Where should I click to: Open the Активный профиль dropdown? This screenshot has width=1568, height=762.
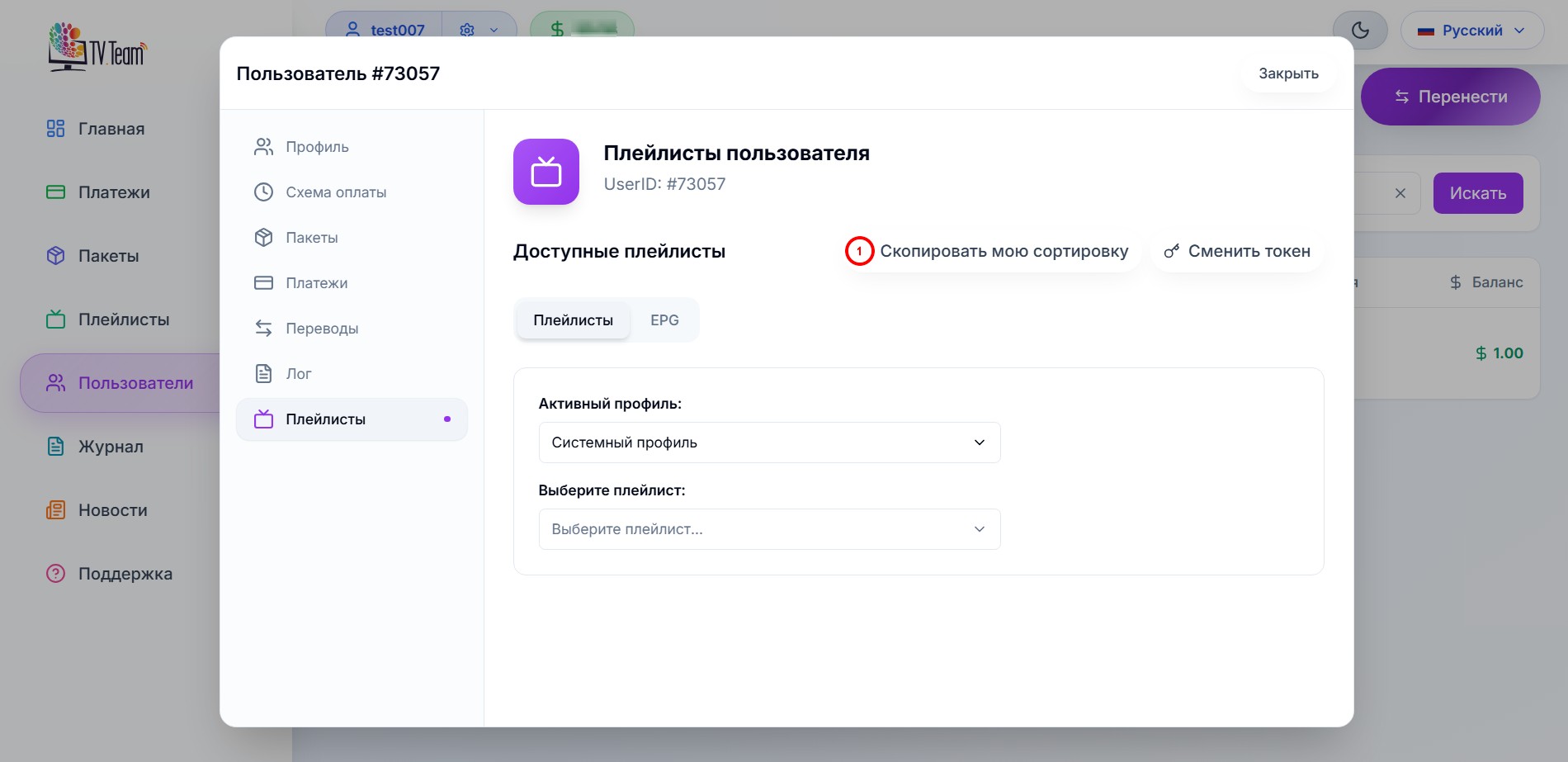click(768, 443)
